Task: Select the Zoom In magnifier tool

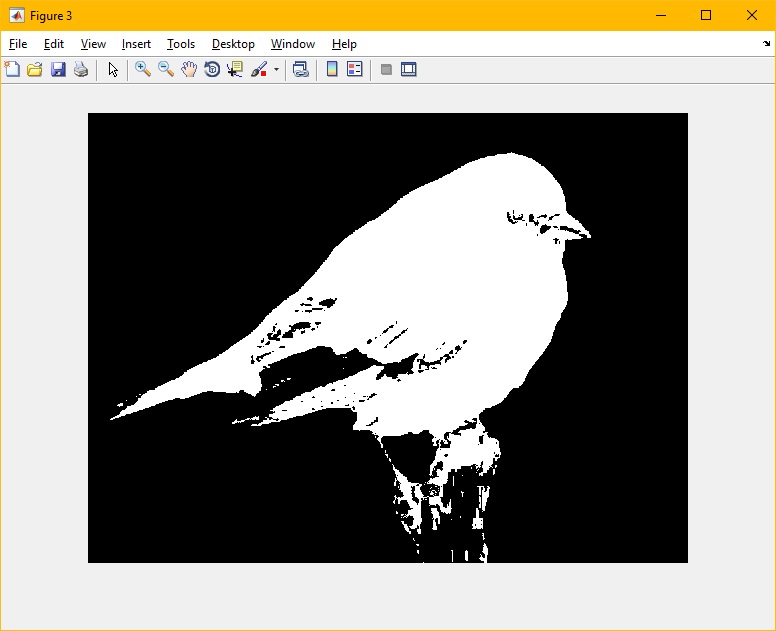Action: pyautogui.click(x=143, y=70)
